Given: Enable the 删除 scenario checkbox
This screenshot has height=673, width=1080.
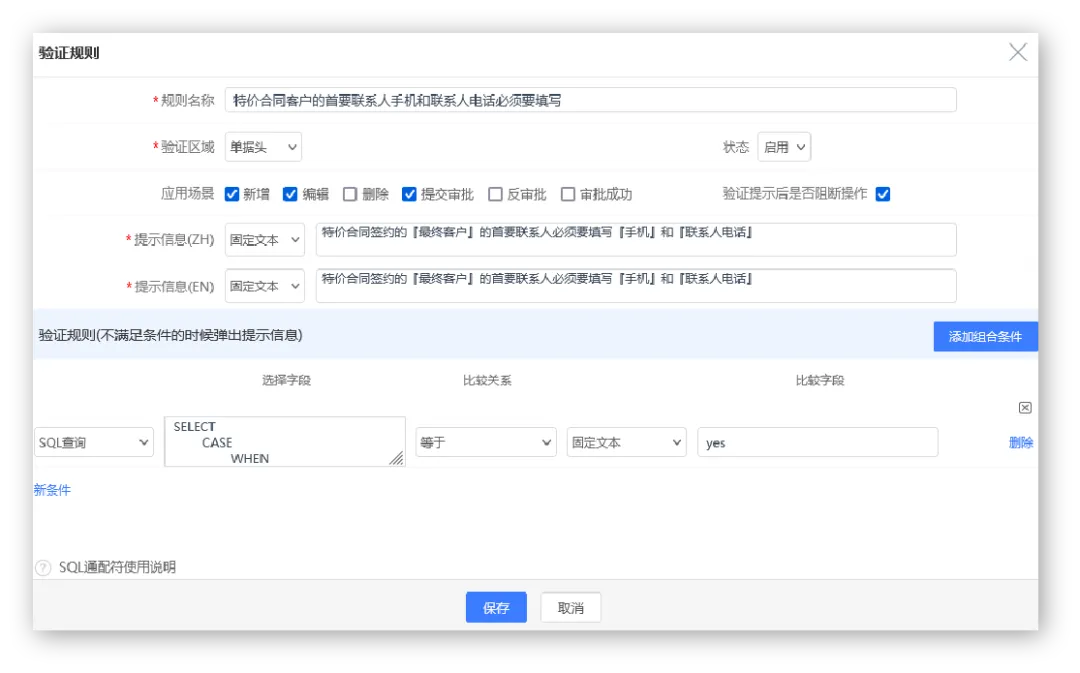Looking at the screenshot, I should pos(350,194).
